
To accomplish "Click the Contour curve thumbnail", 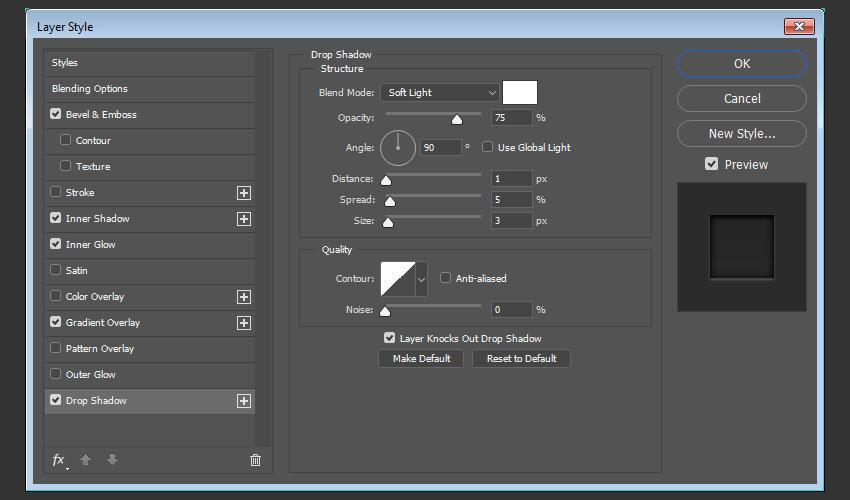I will point(398,279).
